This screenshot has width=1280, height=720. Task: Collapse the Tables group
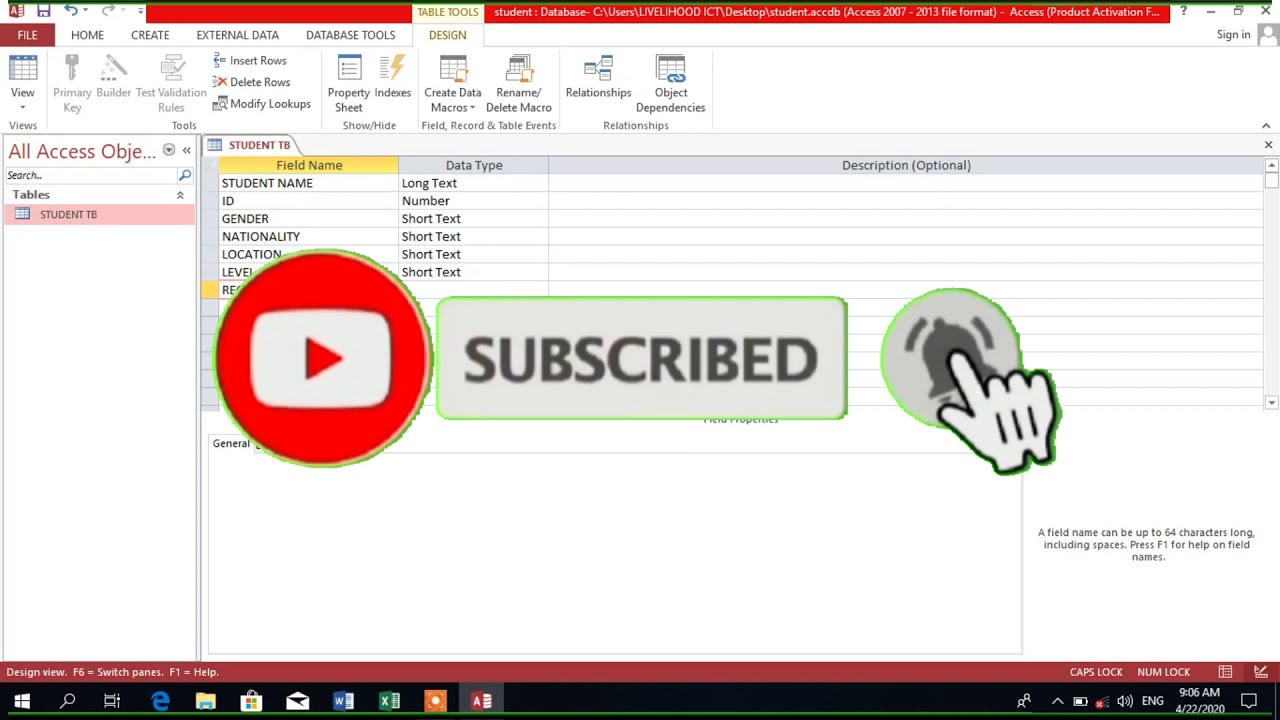coord(180,195)
